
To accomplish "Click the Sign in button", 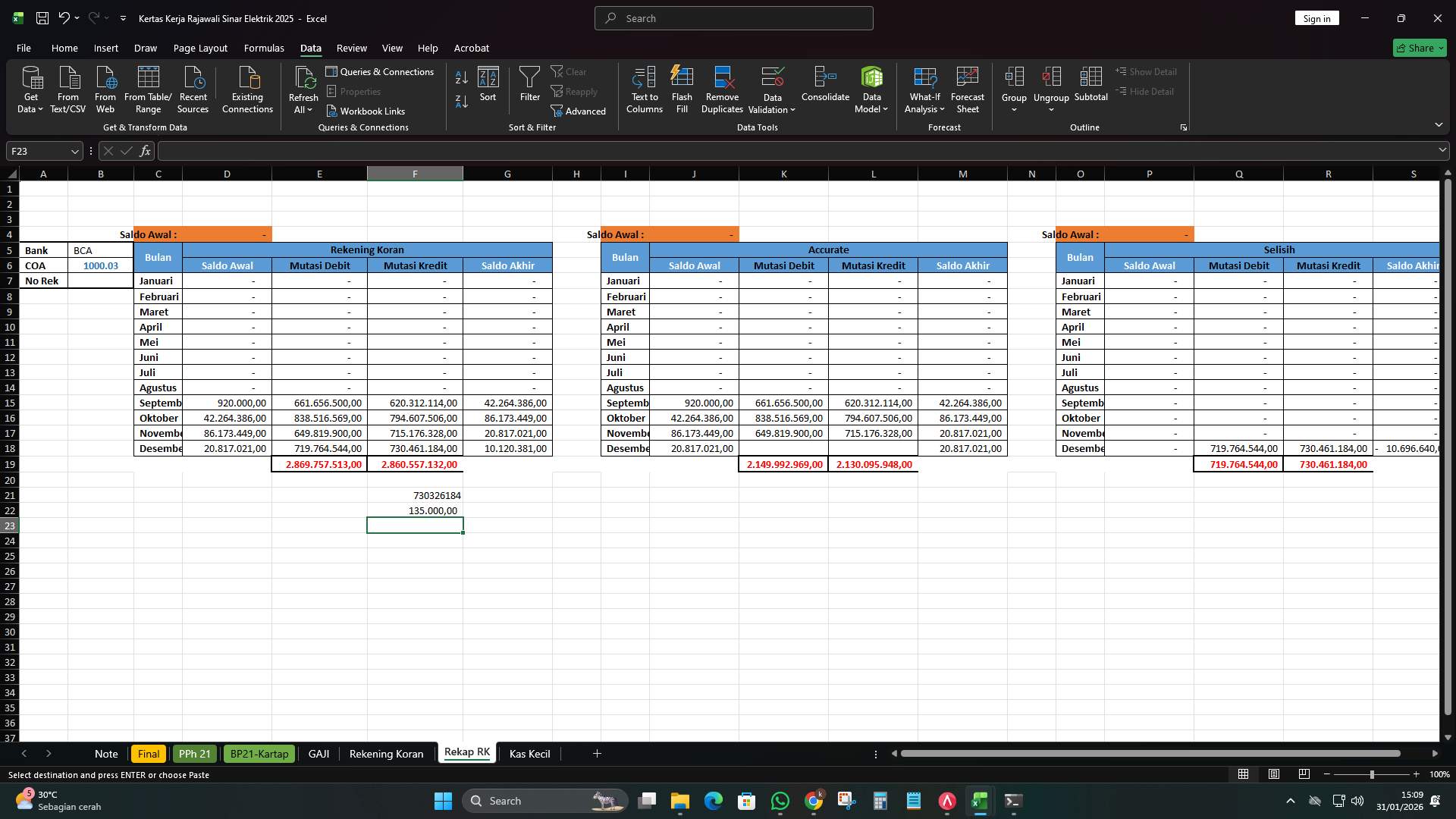I will (x=1316, y=17).
